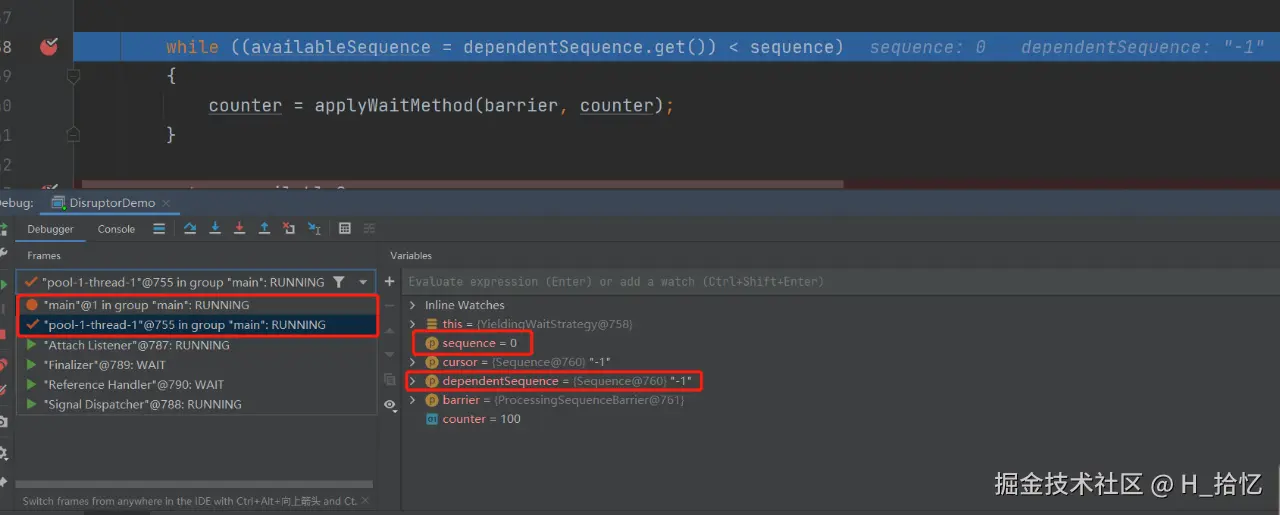Viewport: 1280px width, 515px height.
Task: Expand the dependentSequence variable node
Action: (x=412, y=381)
